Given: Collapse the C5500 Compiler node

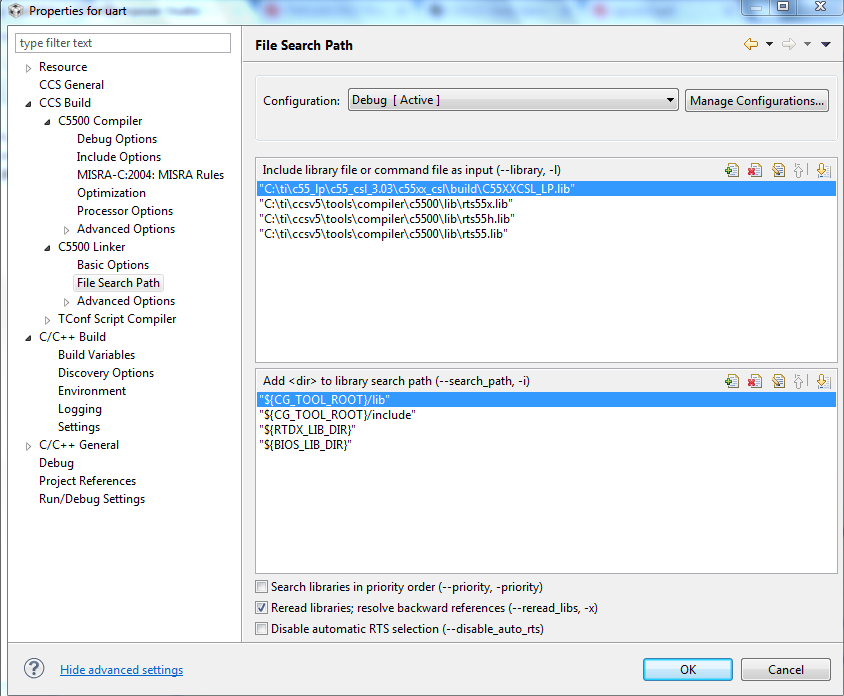Looking at the screenshot, I should click(x=47, y=122).
